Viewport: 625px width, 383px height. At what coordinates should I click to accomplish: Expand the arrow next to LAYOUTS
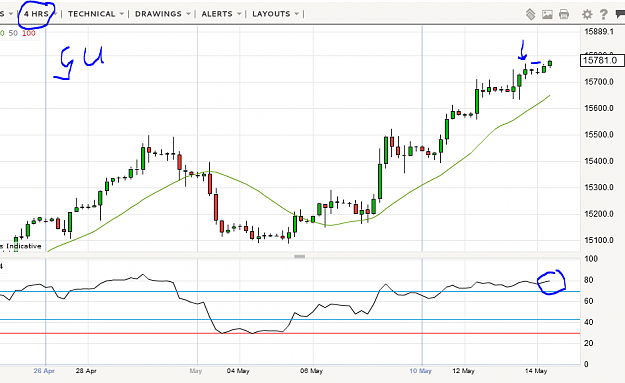297,14
